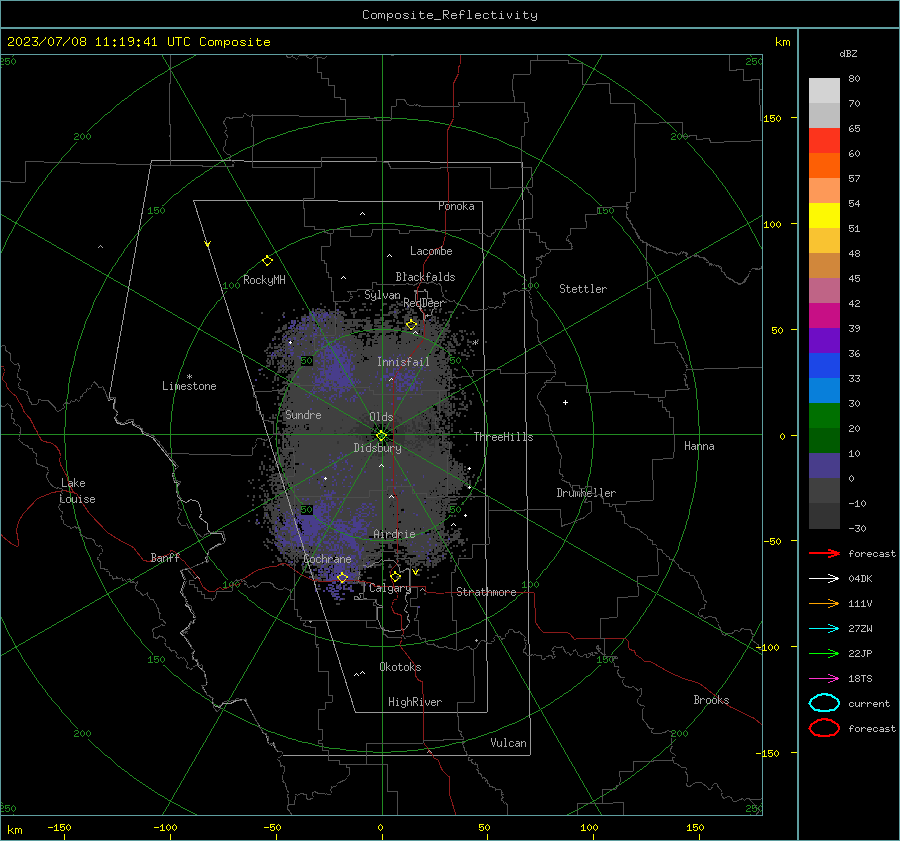Pick the bright yellow legend swatch
Screen dimensions: 900x841
824,216
